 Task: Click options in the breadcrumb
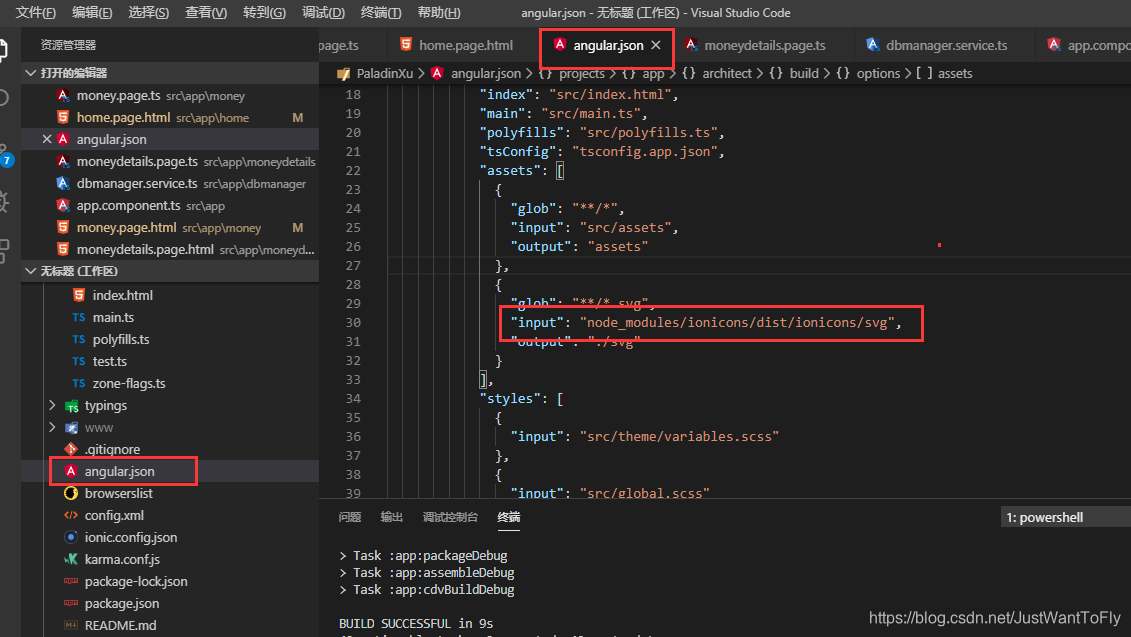point(878,74)
